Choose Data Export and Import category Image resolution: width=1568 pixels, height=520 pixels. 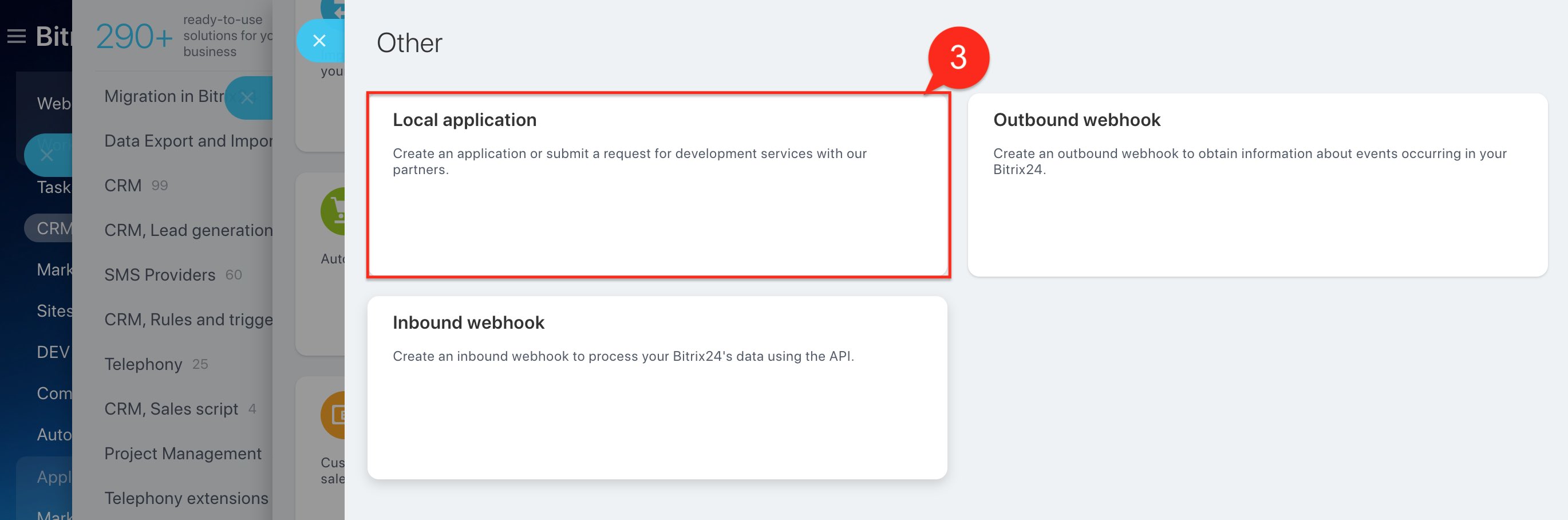click(188, 141)
